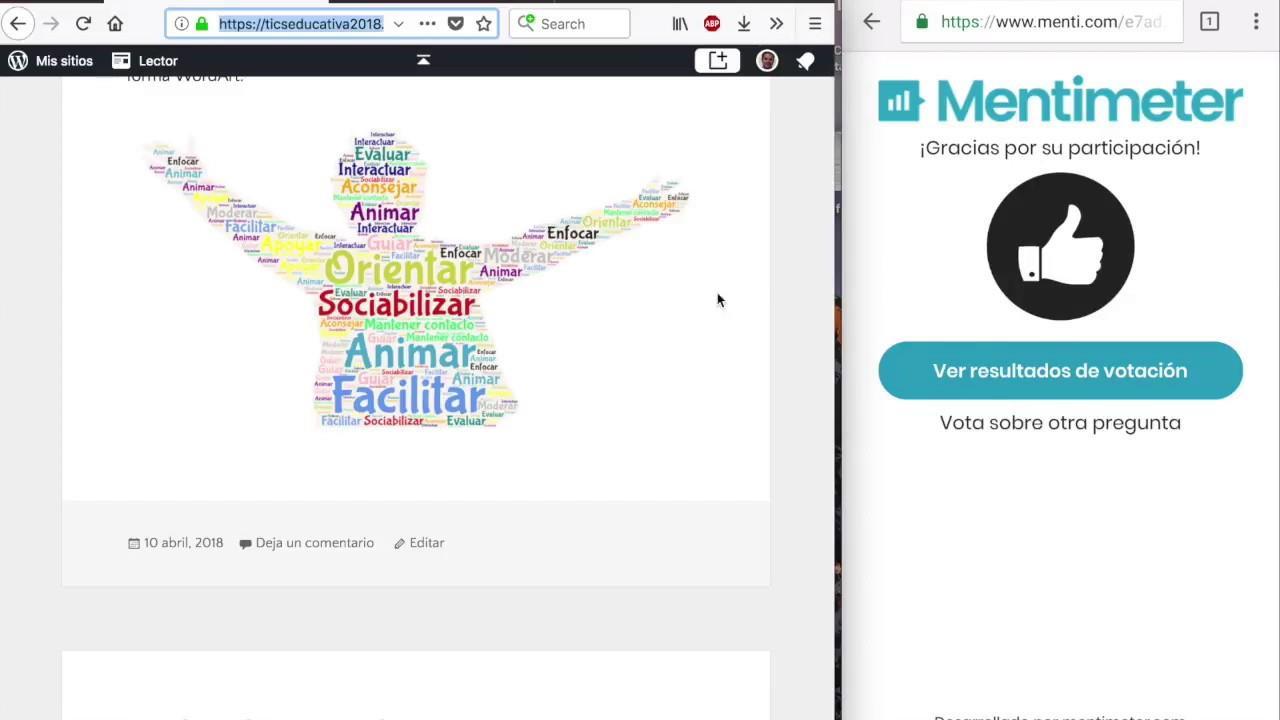The width and height of the screenshot is (1280, 720).
Task: Open the Firefox hamburger menu
Action: click(815, 24)
